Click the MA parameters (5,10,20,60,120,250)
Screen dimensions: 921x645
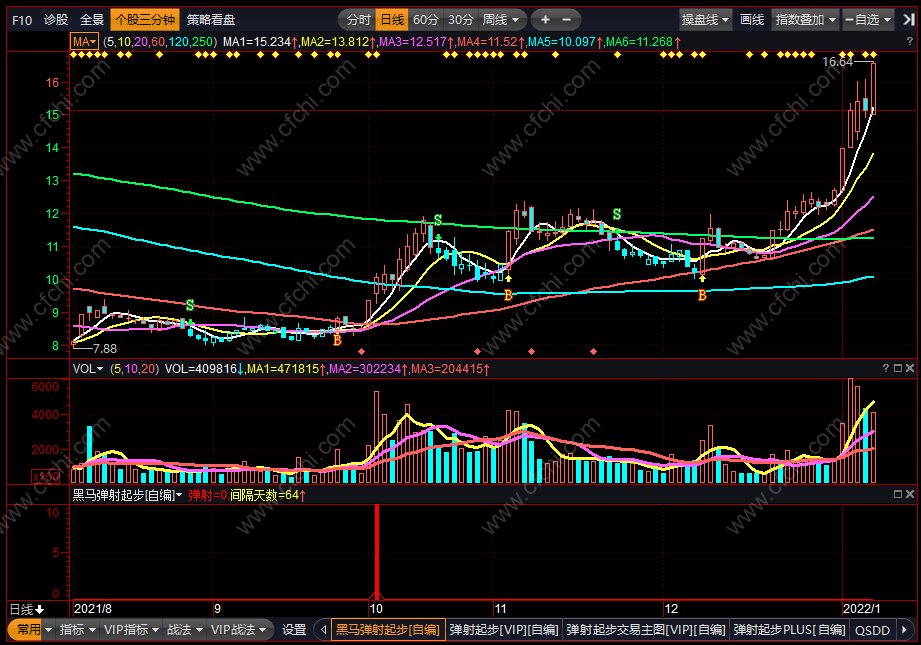(x=160, y=42)
